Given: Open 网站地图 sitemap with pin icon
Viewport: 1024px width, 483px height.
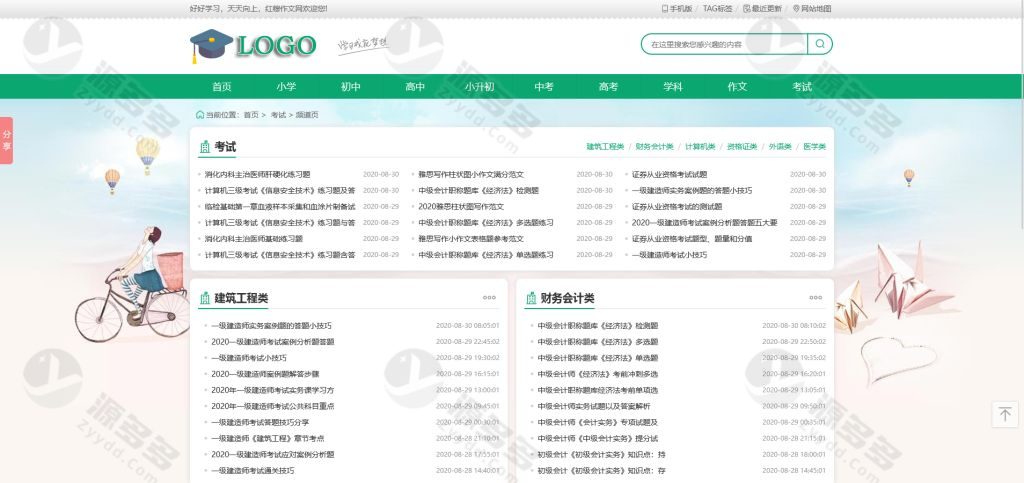Looking at the screenshot, I should click(x=811, y=8).
